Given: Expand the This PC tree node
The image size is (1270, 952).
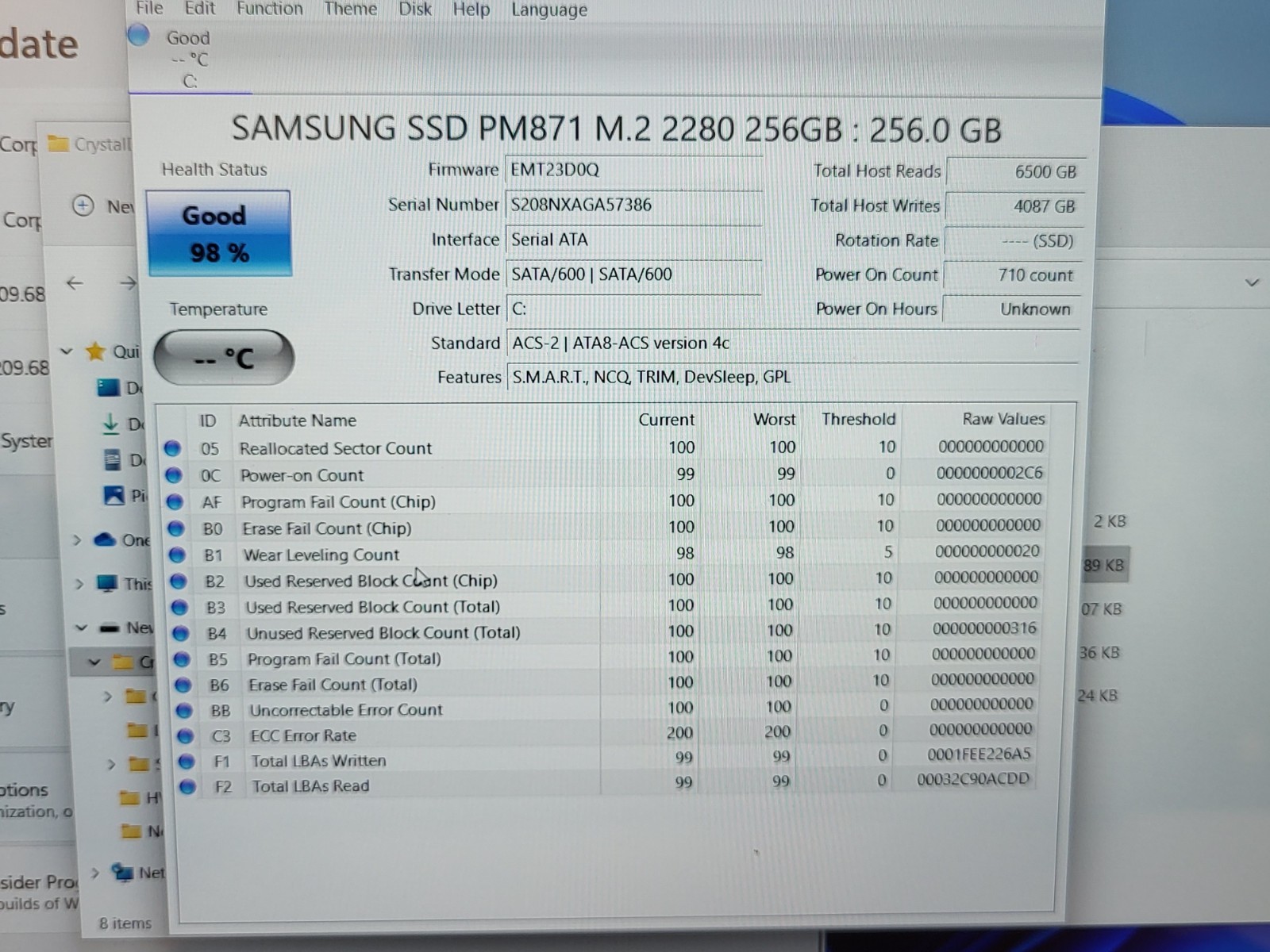Looking at the screenshot, I should click(x=79, y=585).
